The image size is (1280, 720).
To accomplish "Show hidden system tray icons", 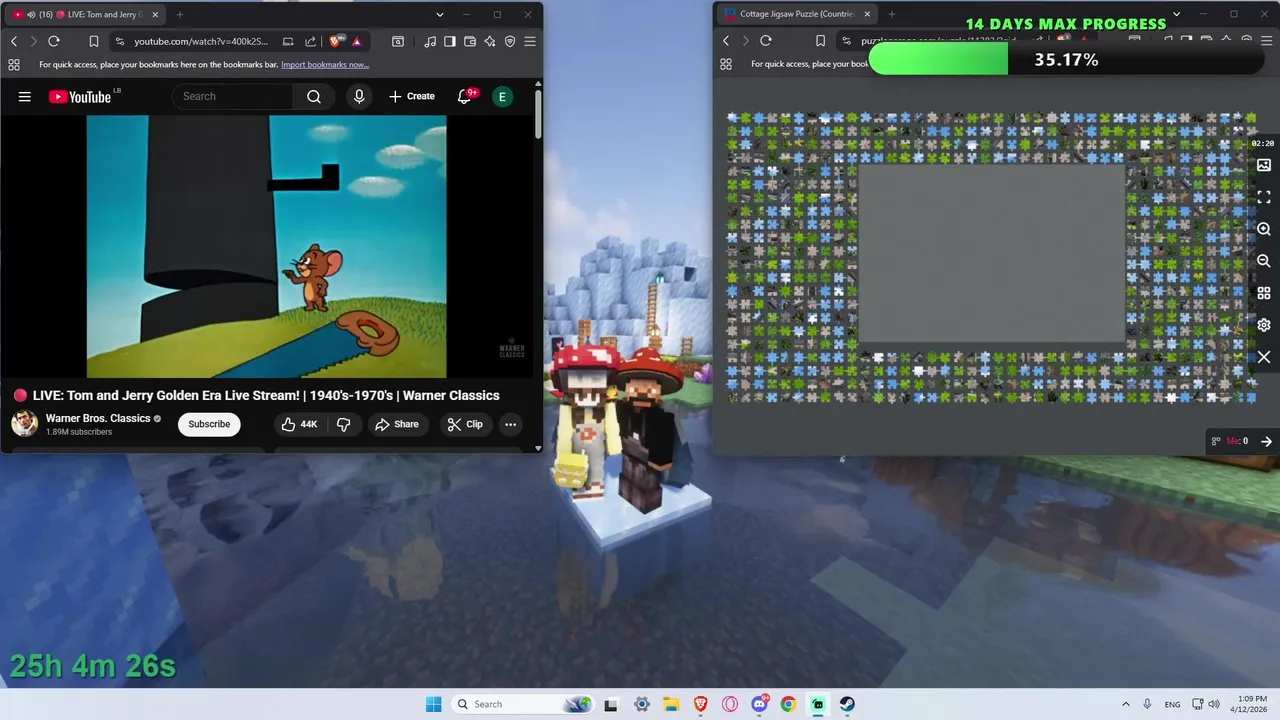I will pyautogui.click(x=1126, y=704).
